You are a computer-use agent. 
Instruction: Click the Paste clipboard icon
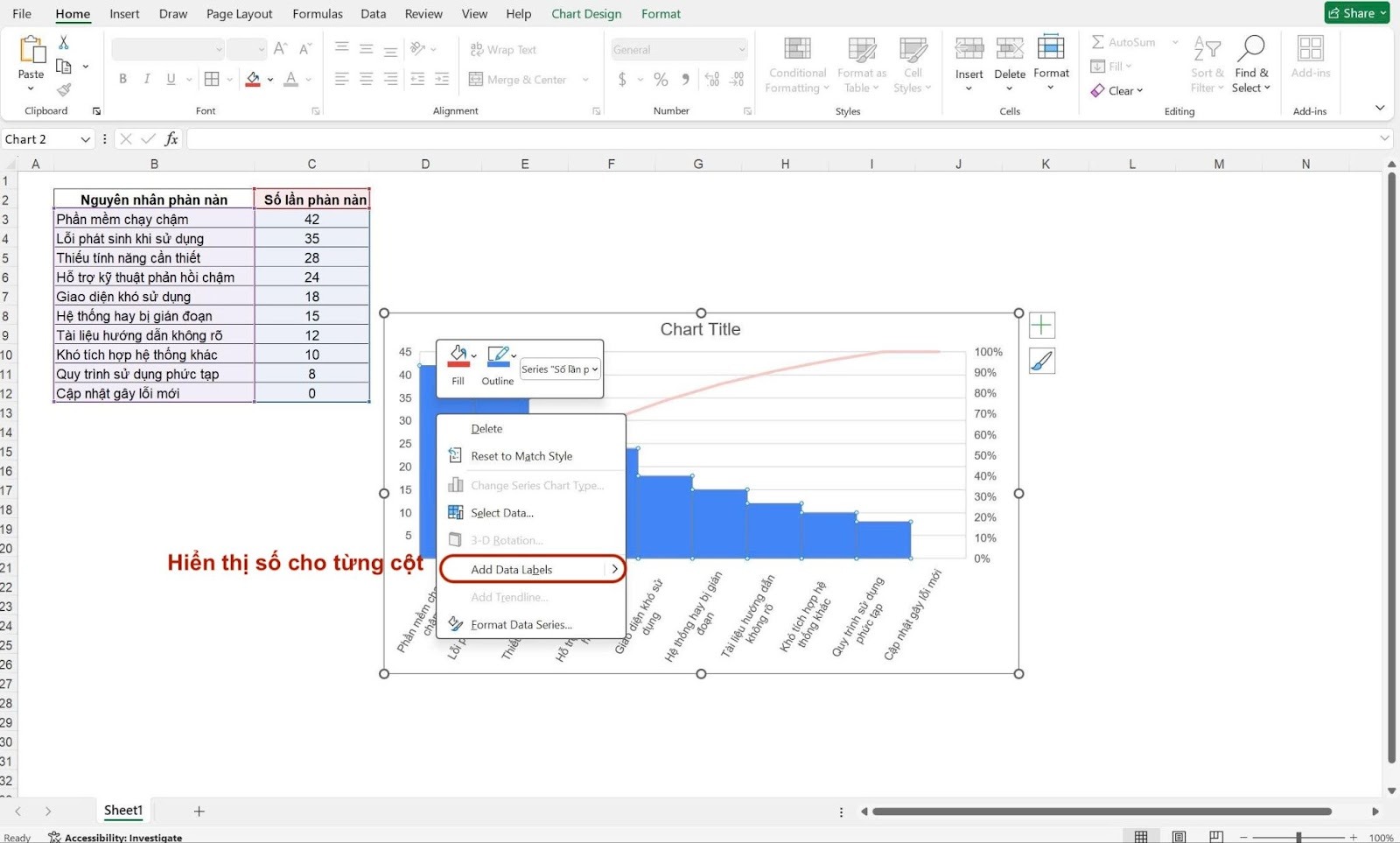(x=31, y=51)
